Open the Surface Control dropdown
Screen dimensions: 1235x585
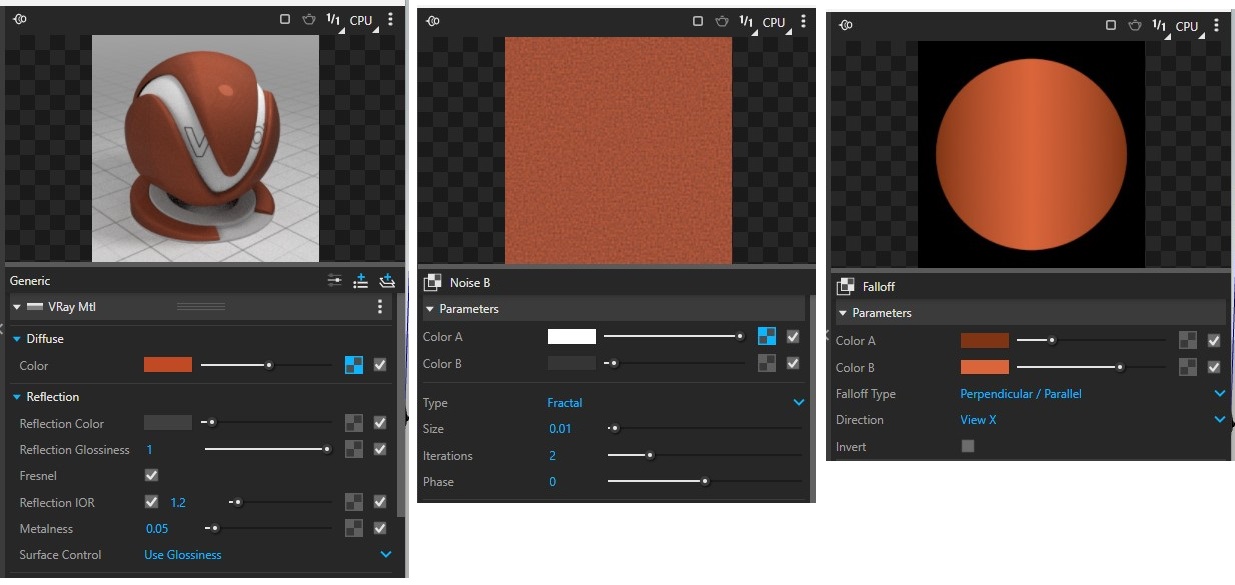click(x=268, y=554)
